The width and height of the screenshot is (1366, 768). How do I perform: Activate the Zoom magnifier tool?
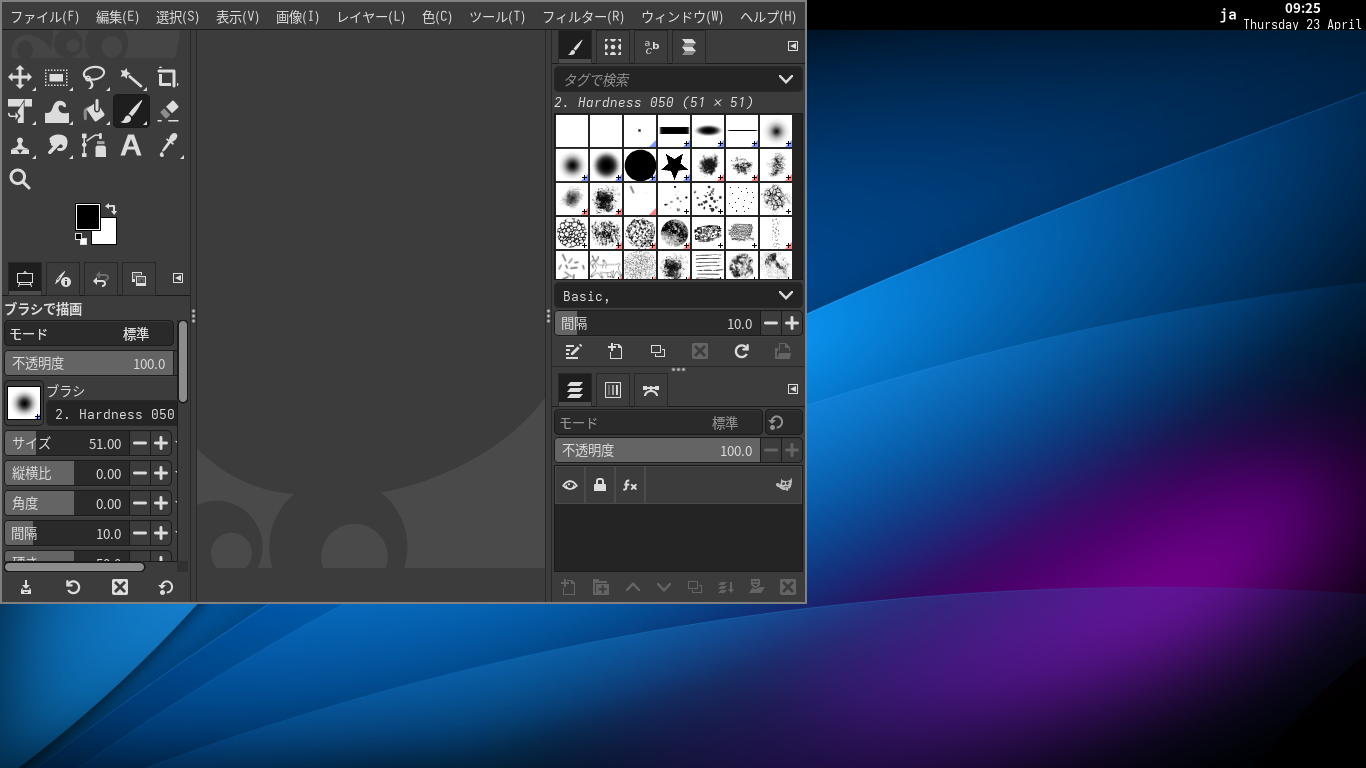20,179
